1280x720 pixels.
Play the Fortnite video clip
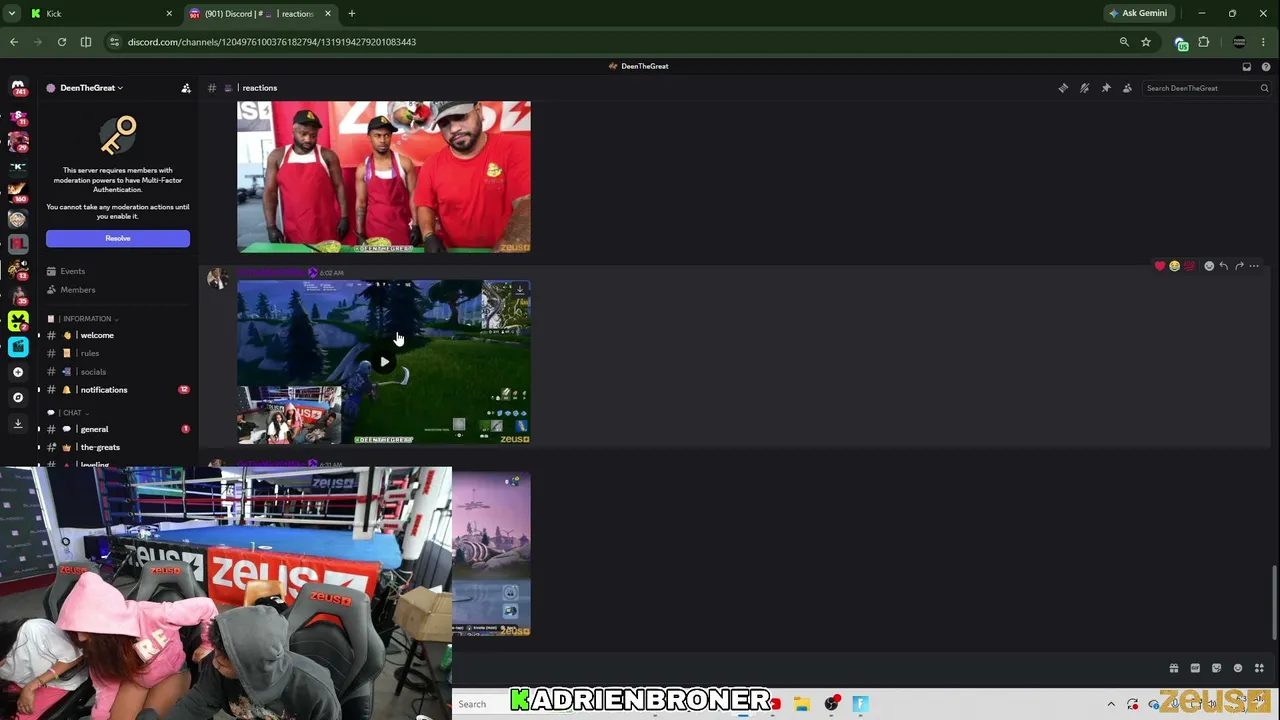click(384, 362)
